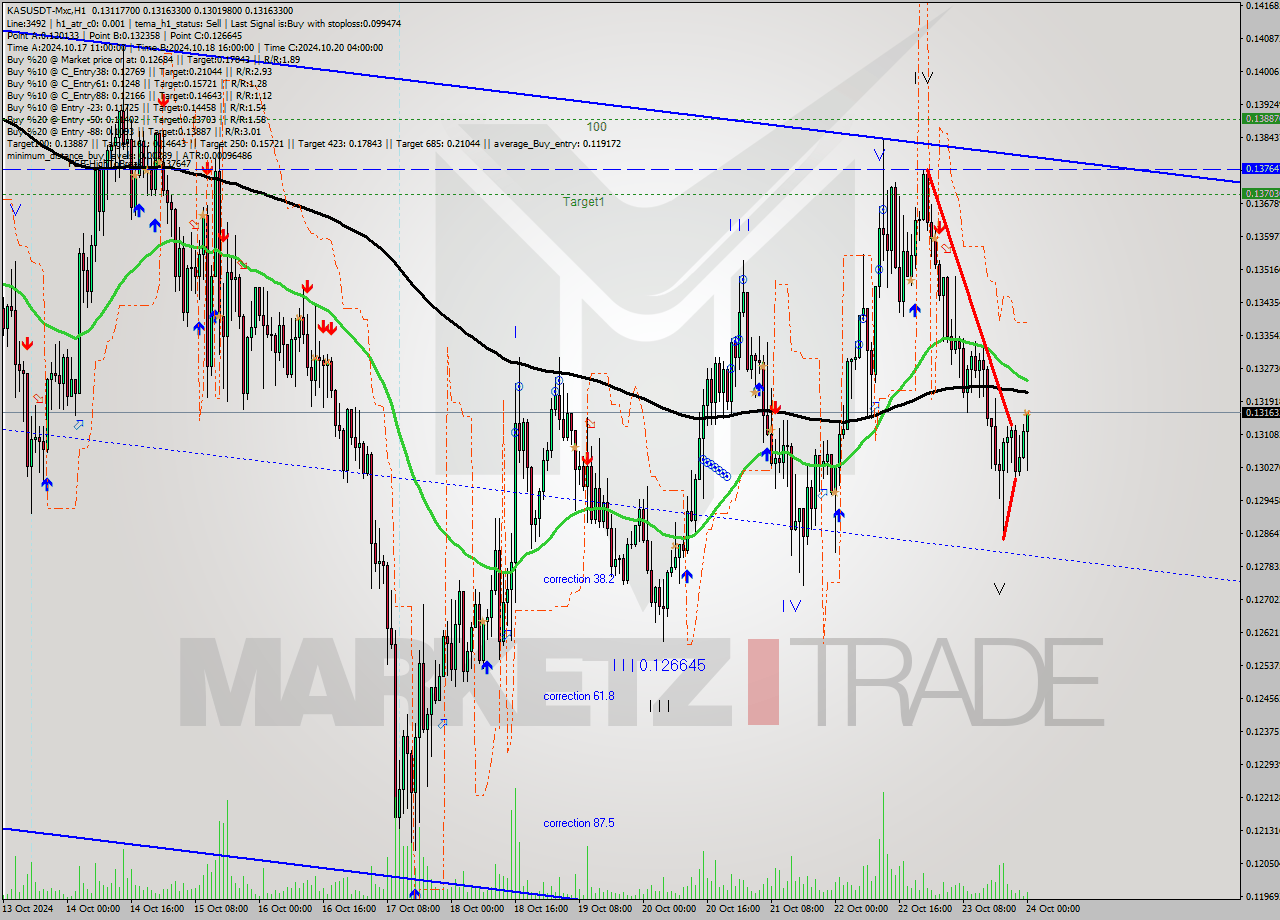Click the 'Target1' level label
Image resolution: width=1280 pixels, height=920 pixels.
point(583,202)
